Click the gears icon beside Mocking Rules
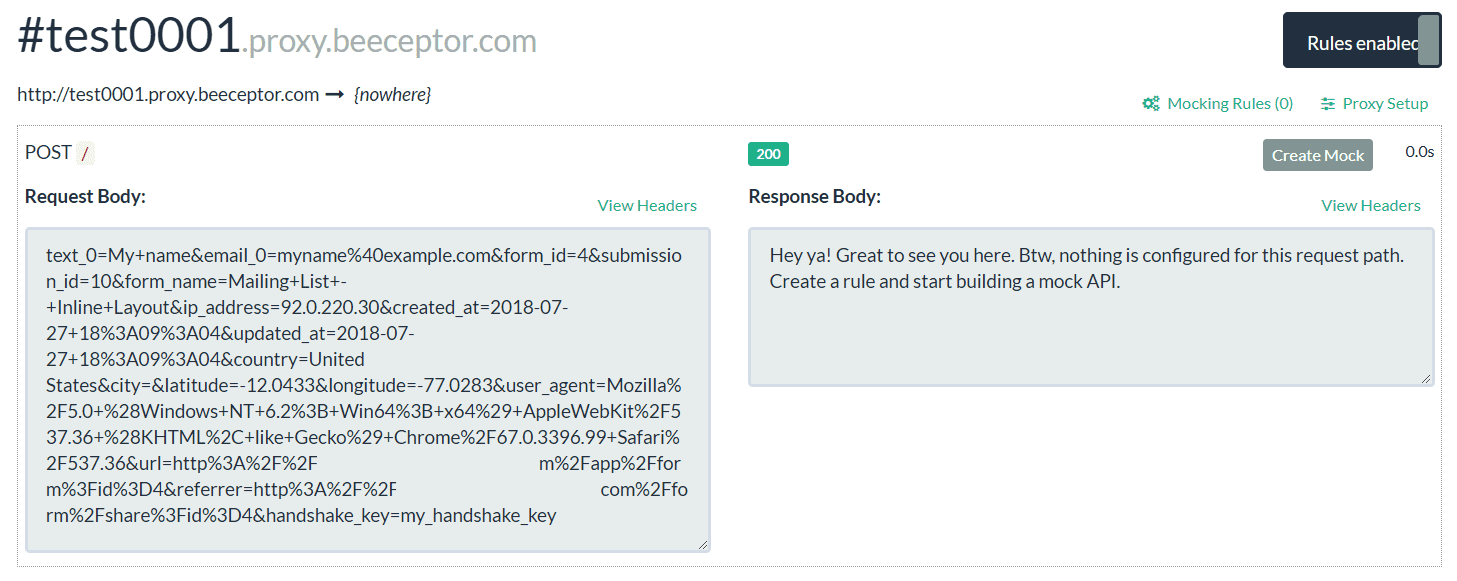Screen dimensions: 1457x581 1151,104
